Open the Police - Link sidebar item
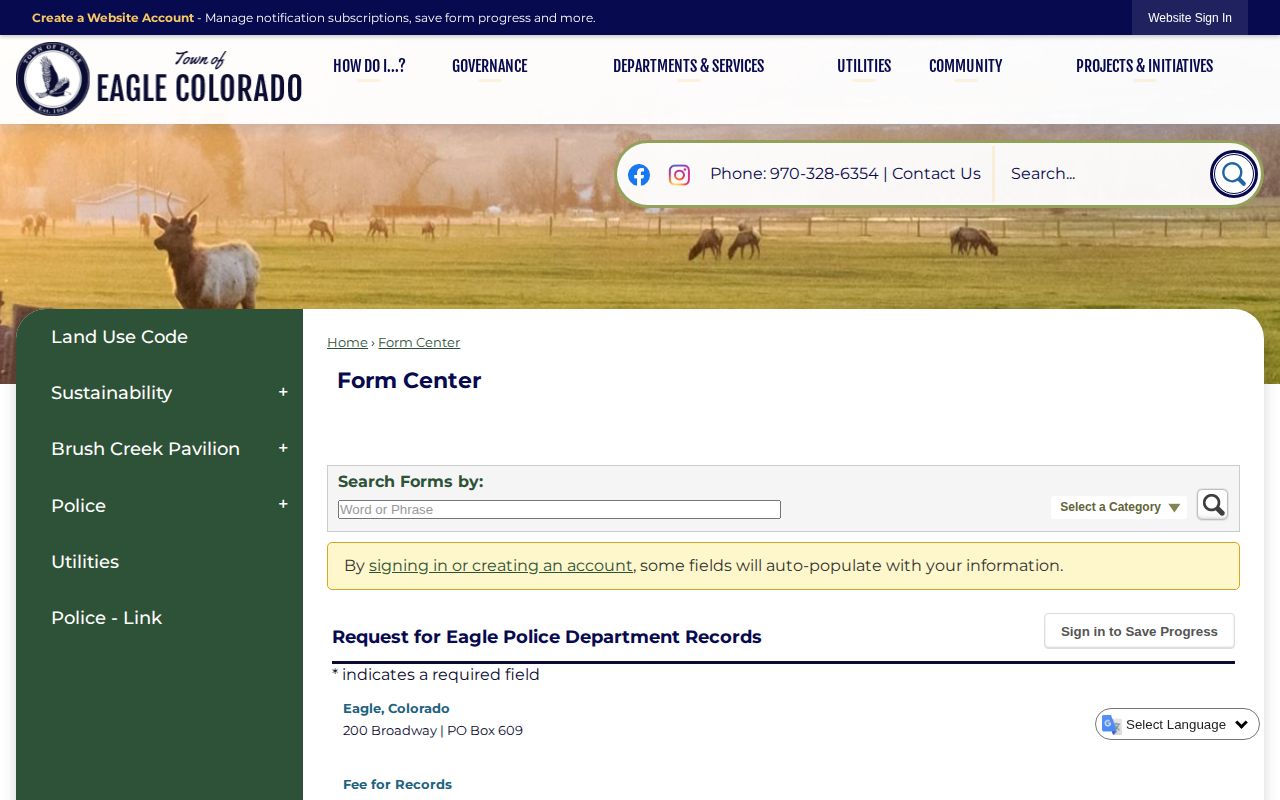The height and width of the screenshot is (800, 1280). click(x=106, y=618)
